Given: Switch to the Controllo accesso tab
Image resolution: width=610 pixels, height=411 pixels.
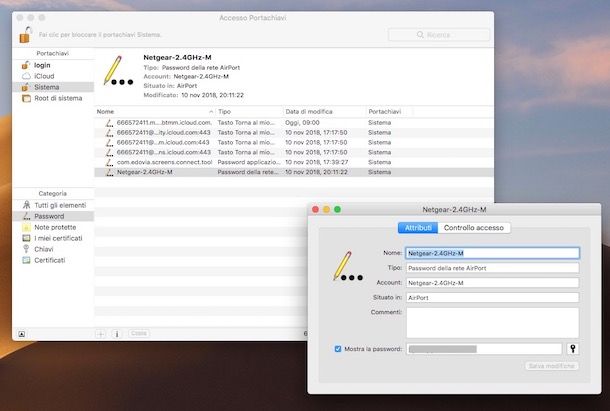Looking at the screenshot, I should pos(475,228).
